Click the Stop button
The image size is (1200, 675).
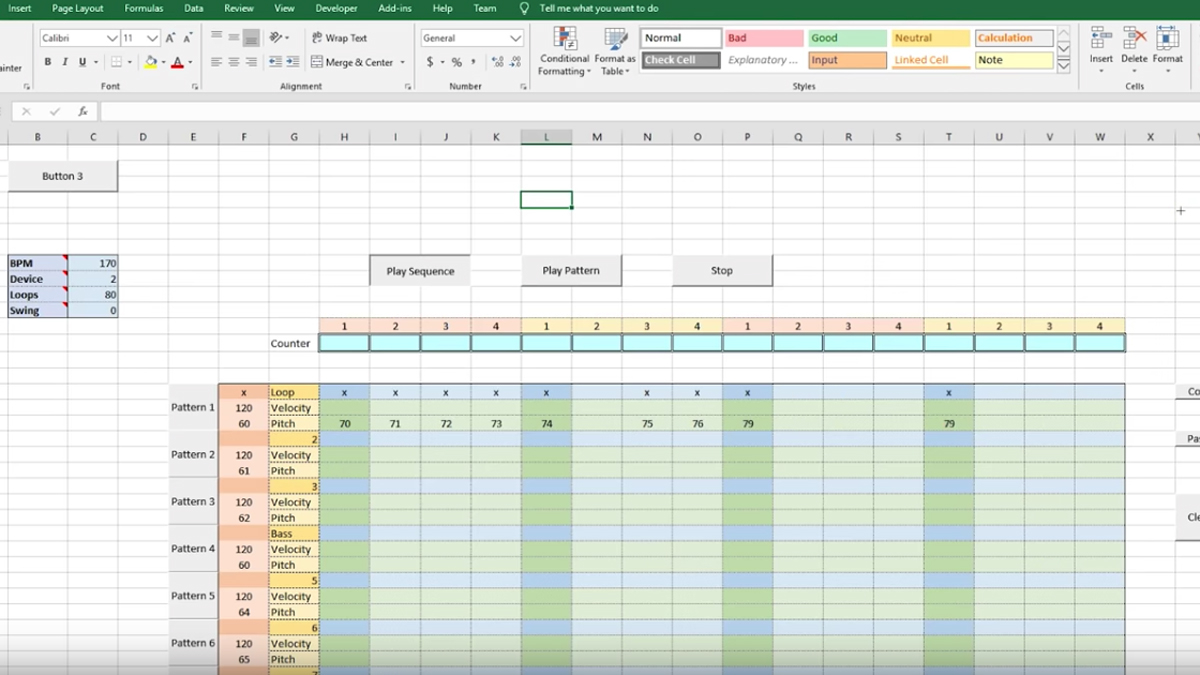pyautogui.click(x=722, y=271)
